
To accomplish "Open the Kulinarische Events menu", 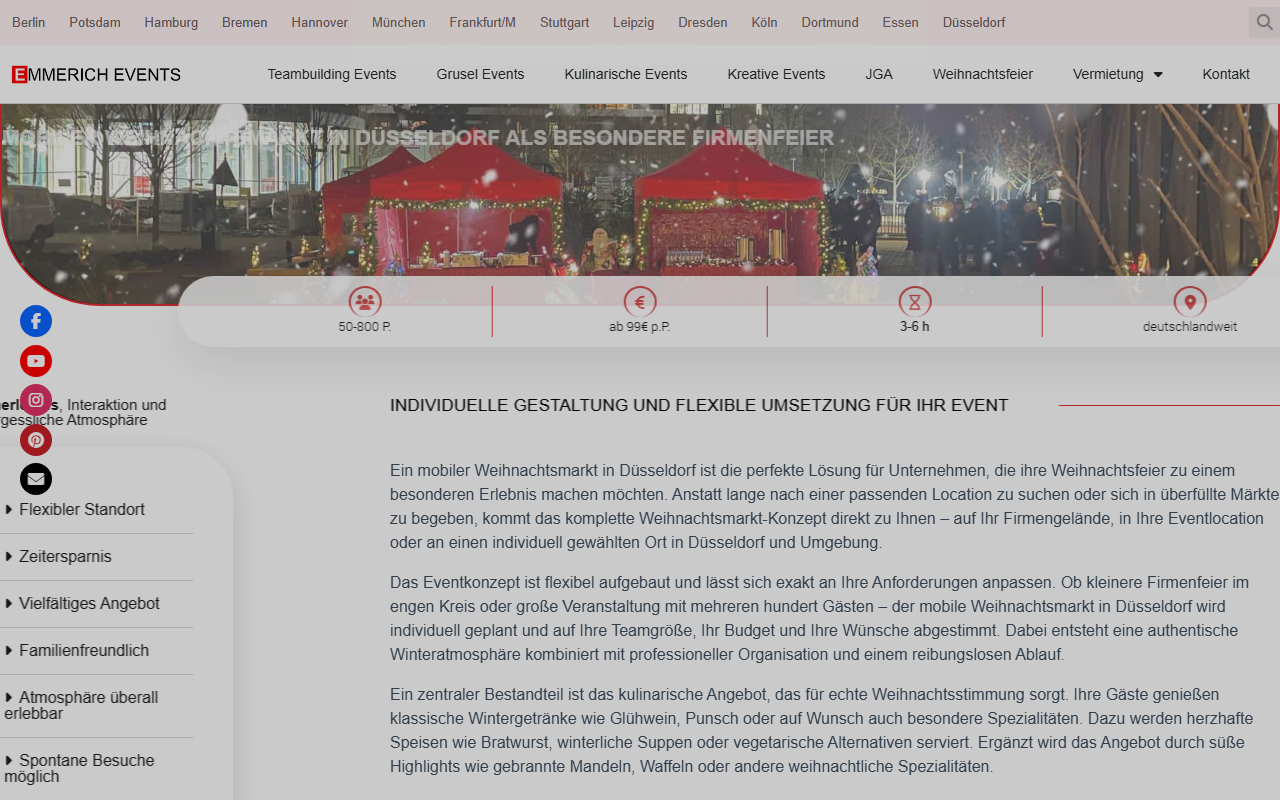I will 626,74.
